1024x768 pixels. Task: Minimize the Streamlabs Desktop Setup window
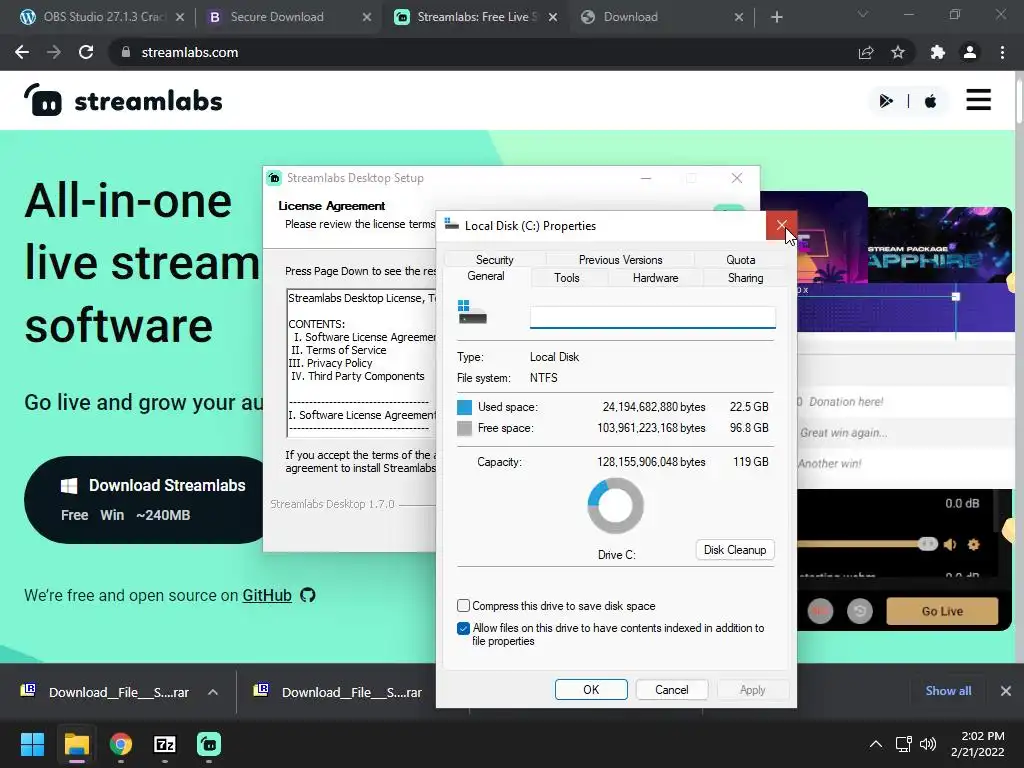646,178
